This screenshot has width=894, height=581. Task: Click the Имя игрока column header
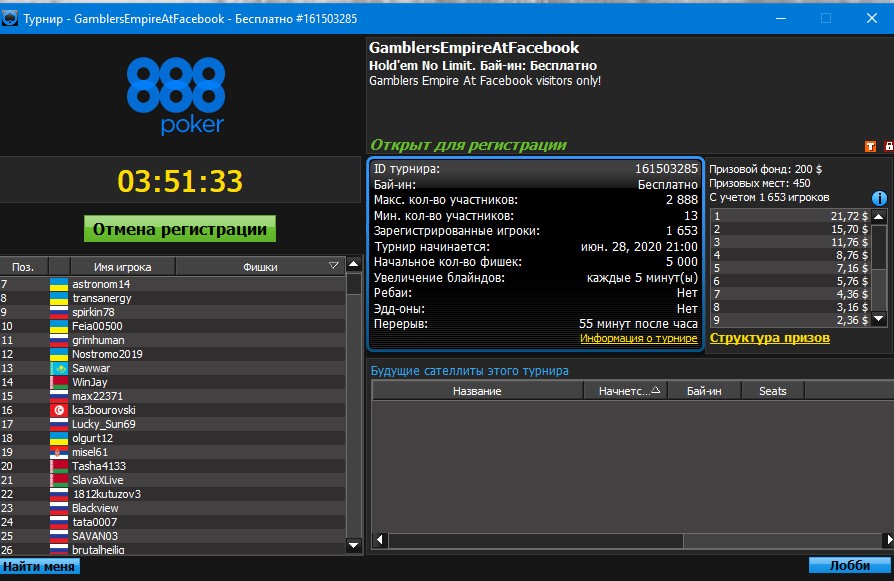click(123, 266)
